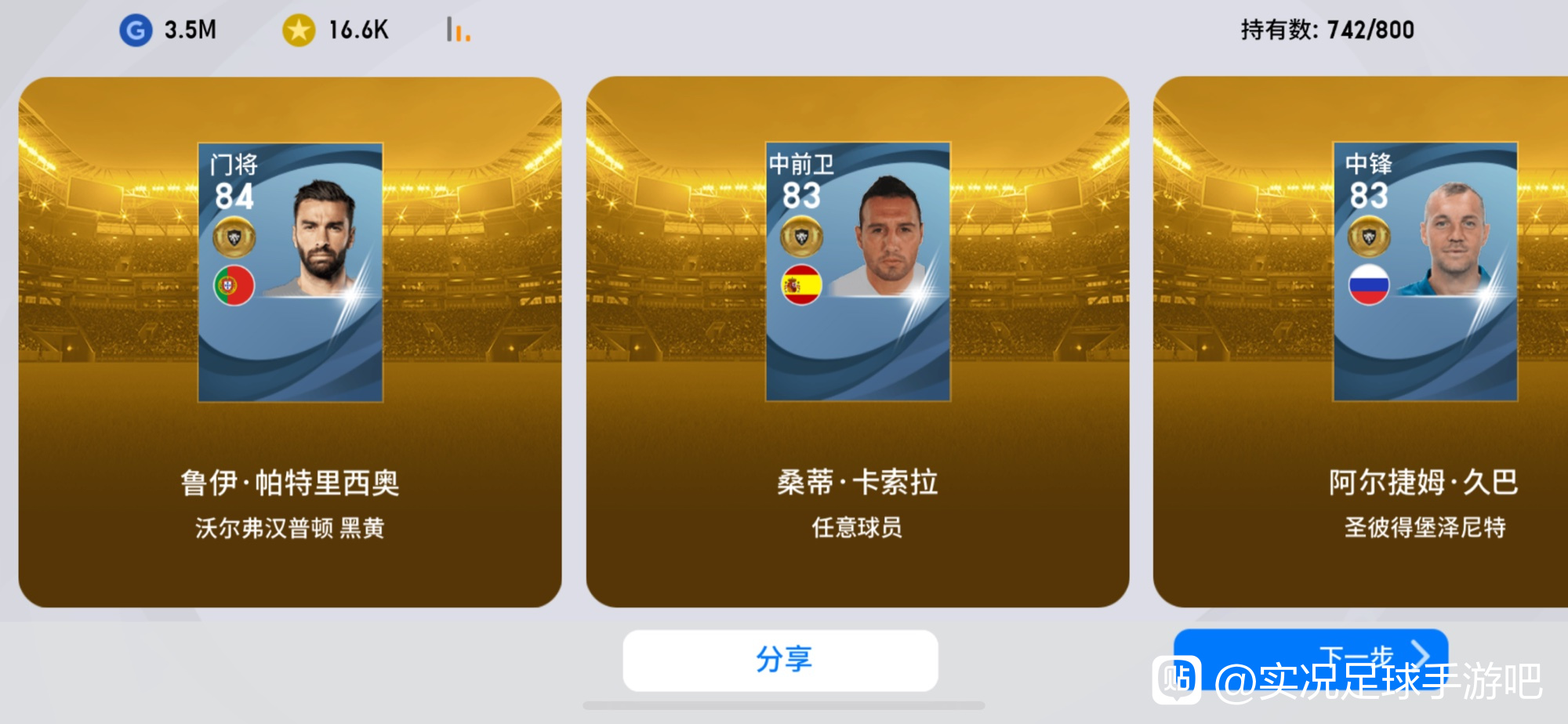Tap the gold club badge on 门将 card

(234, 237)
